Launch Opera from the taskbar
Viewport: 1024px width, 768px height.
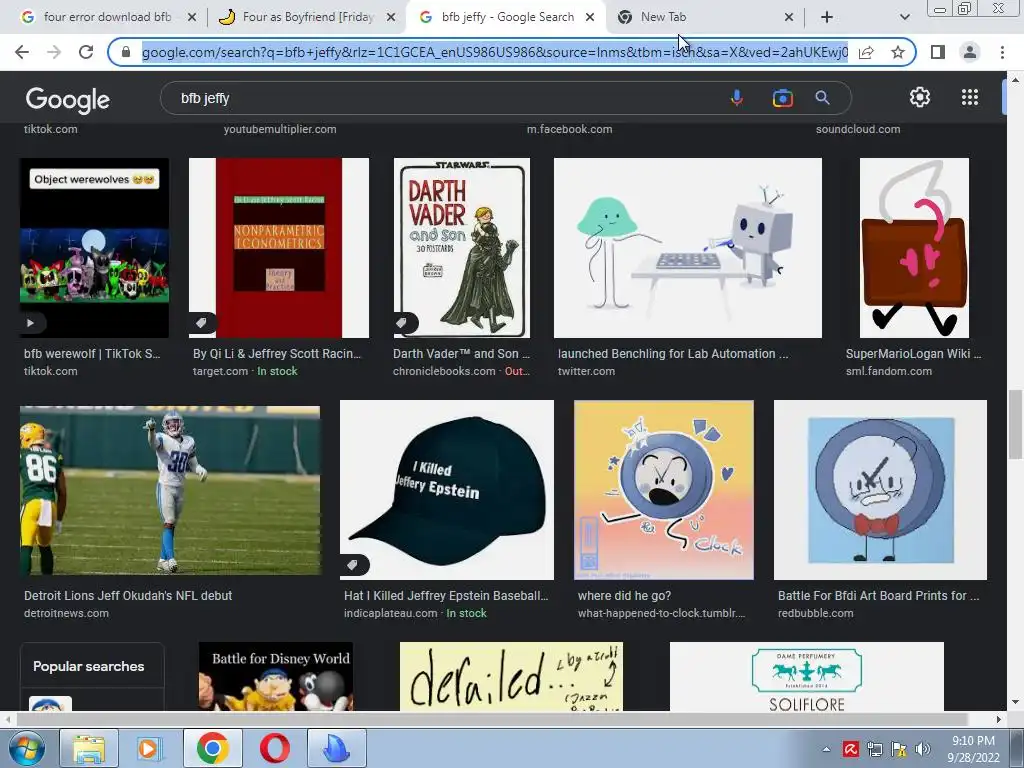click(x=274, y=748)
